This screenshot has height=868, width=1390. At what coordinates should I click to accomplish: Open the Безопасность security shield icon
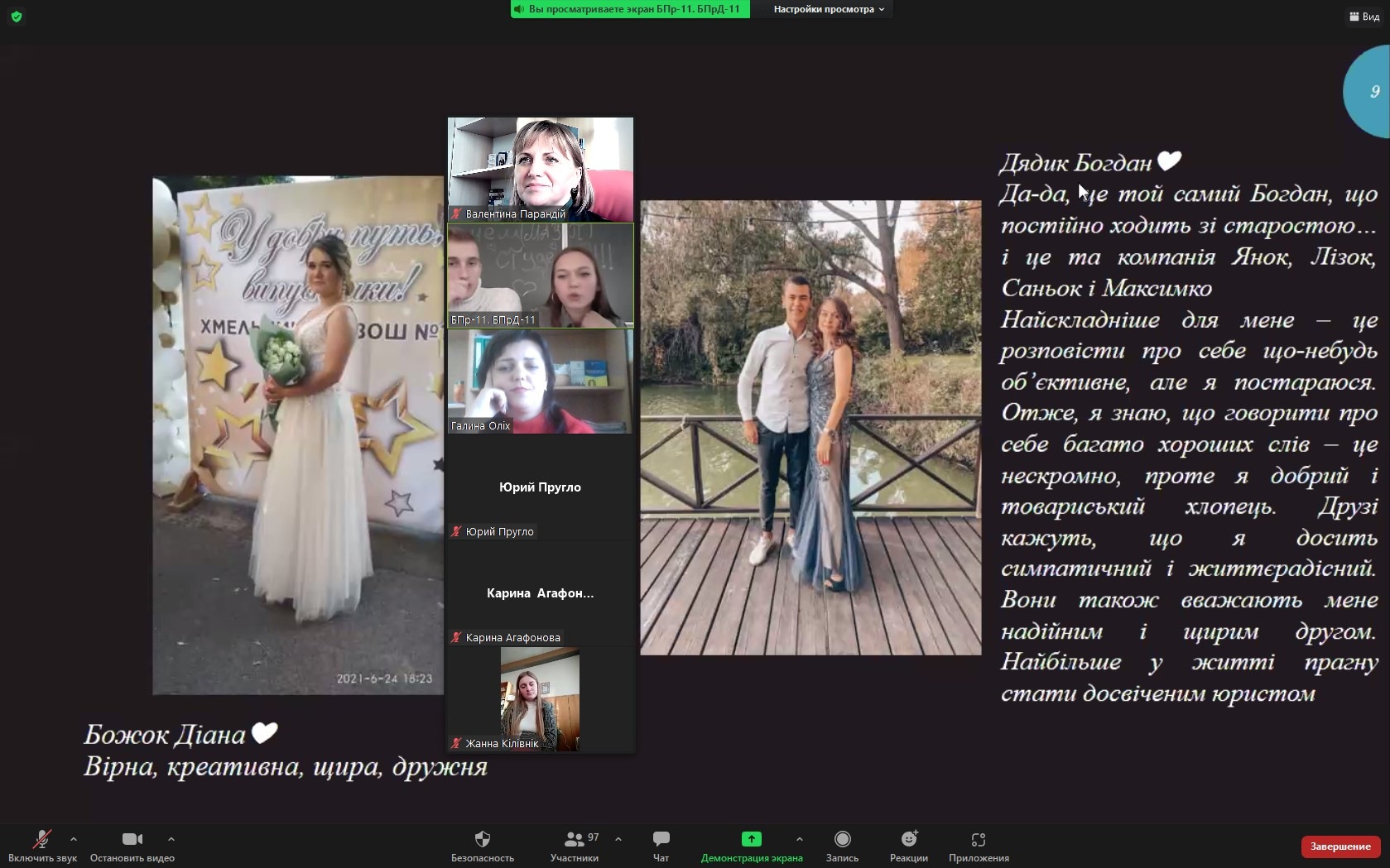click(482, 839)
